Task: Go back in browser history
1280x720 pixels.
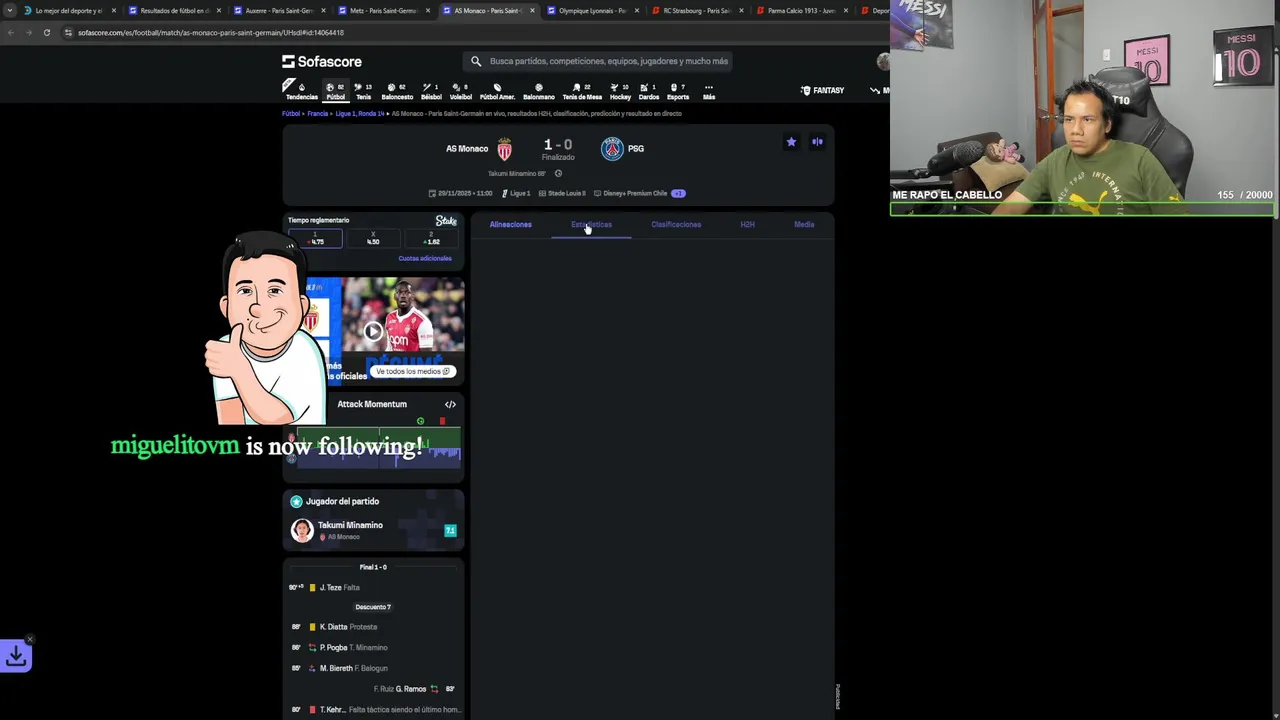Action: pos(10,32)
